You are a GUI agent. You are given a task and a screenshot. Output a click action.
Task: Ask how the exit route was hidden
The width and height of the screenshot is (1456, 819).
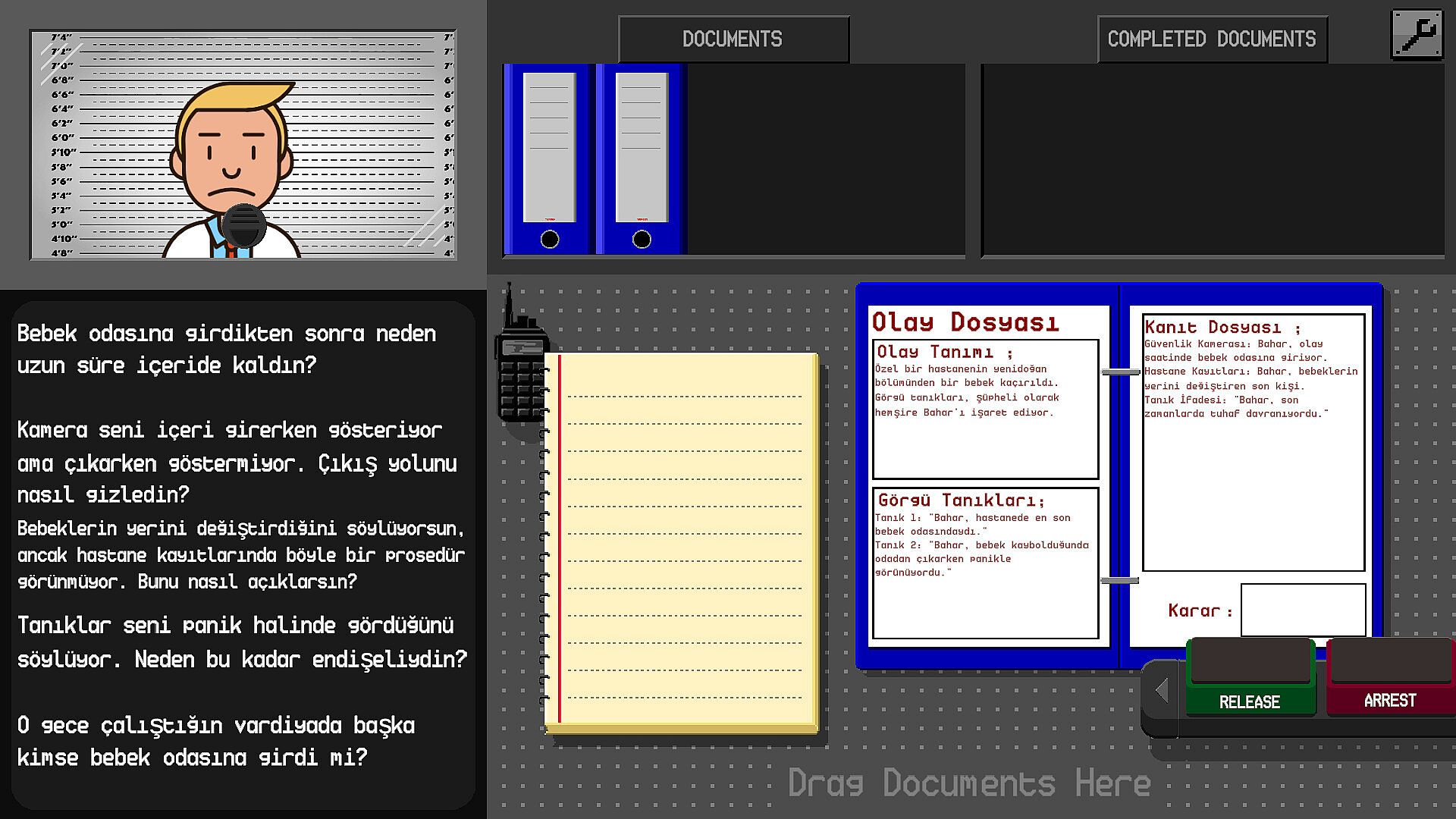pos(237,462)
